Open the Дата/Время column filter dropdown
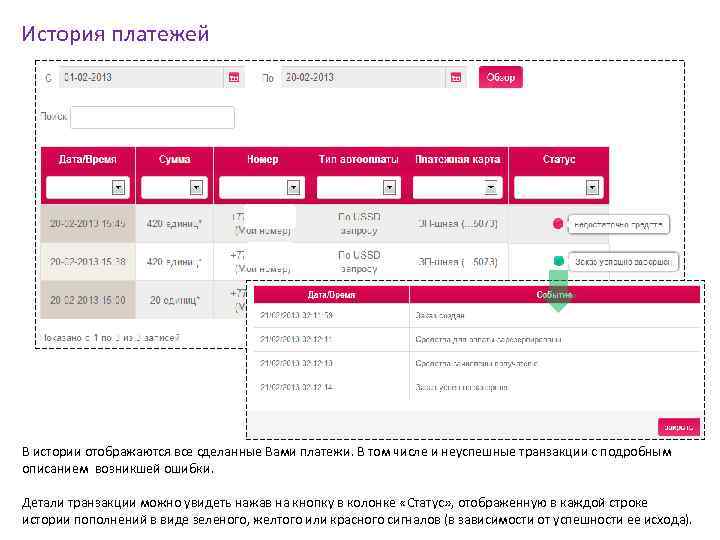 pyautogui.click(x=118, y=187)
